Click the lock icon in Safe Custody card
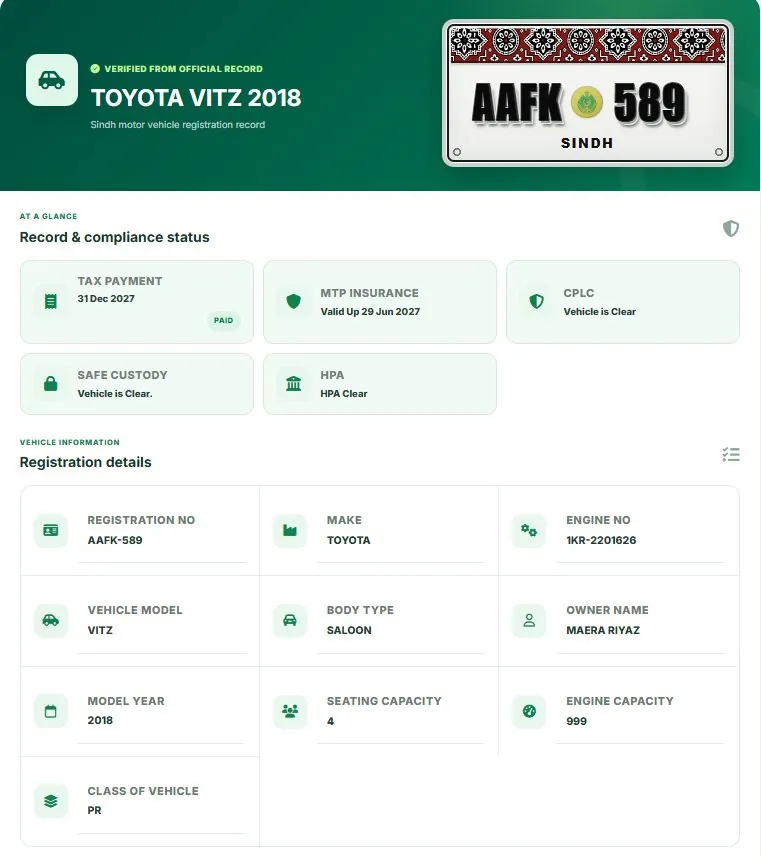Image resolution: width=761 pixels, height=856 pixels. click(x=51, y=384)
